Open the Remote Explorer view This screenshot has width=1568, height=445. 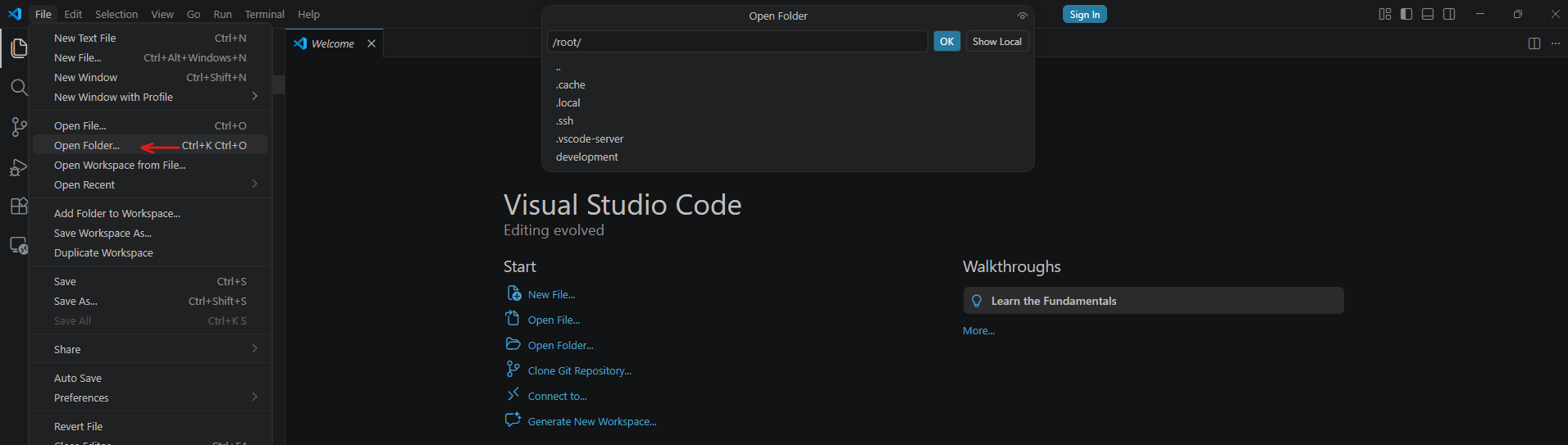(x=18, y=245)
